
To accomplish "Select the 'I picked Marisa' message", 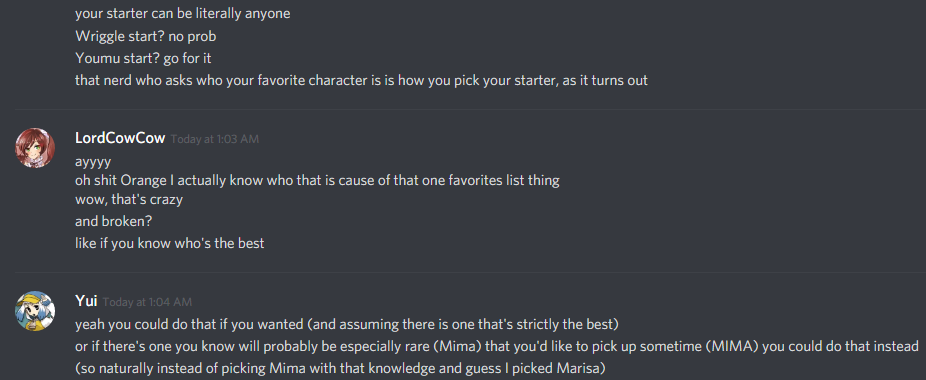I will coord(340,369).
